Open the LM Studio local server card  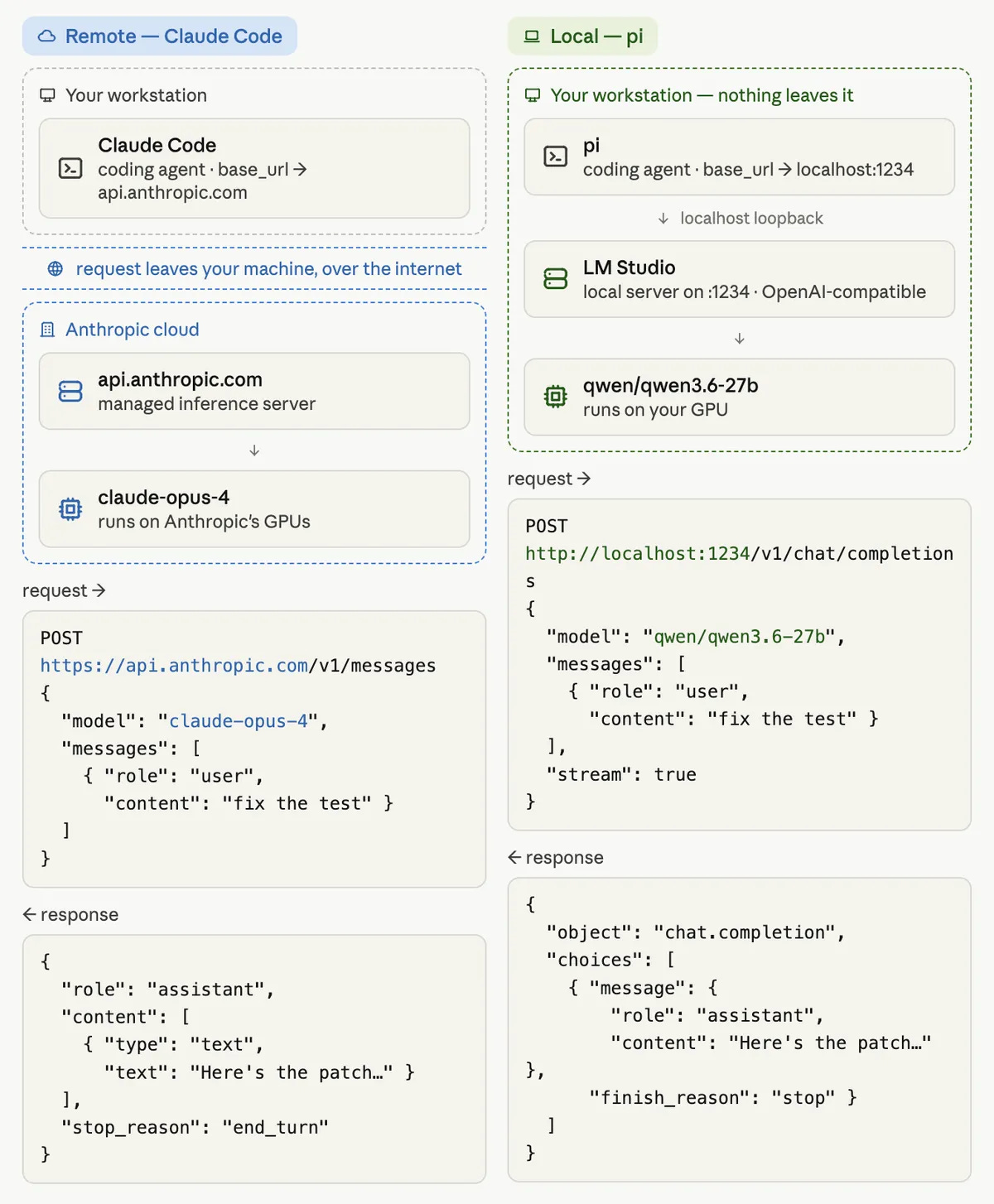pos(740,279)
